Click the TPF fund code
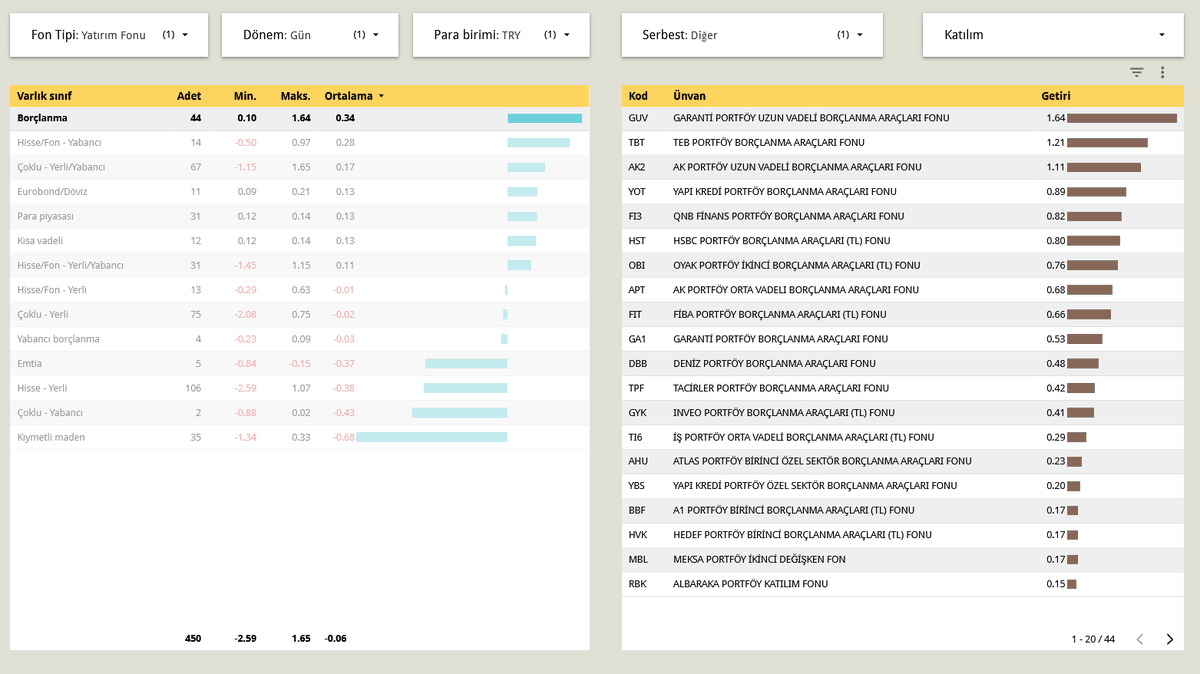 tap(637, 388)
